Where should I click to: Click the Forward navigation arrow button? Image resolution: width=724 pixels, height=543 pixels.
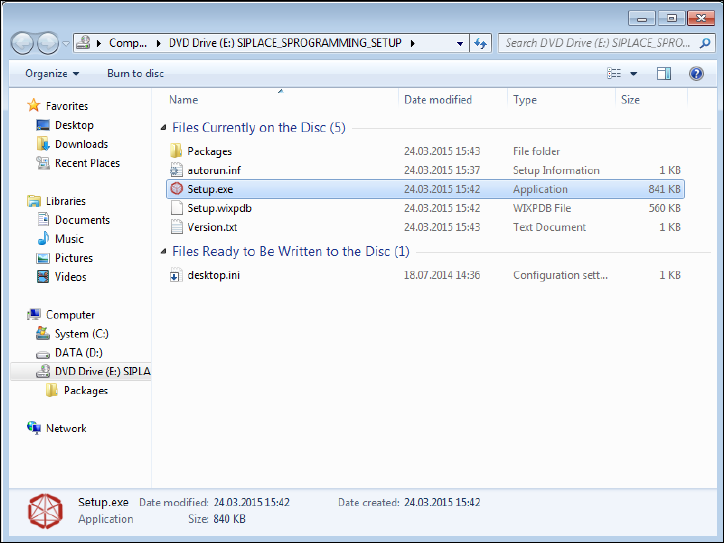47,43
